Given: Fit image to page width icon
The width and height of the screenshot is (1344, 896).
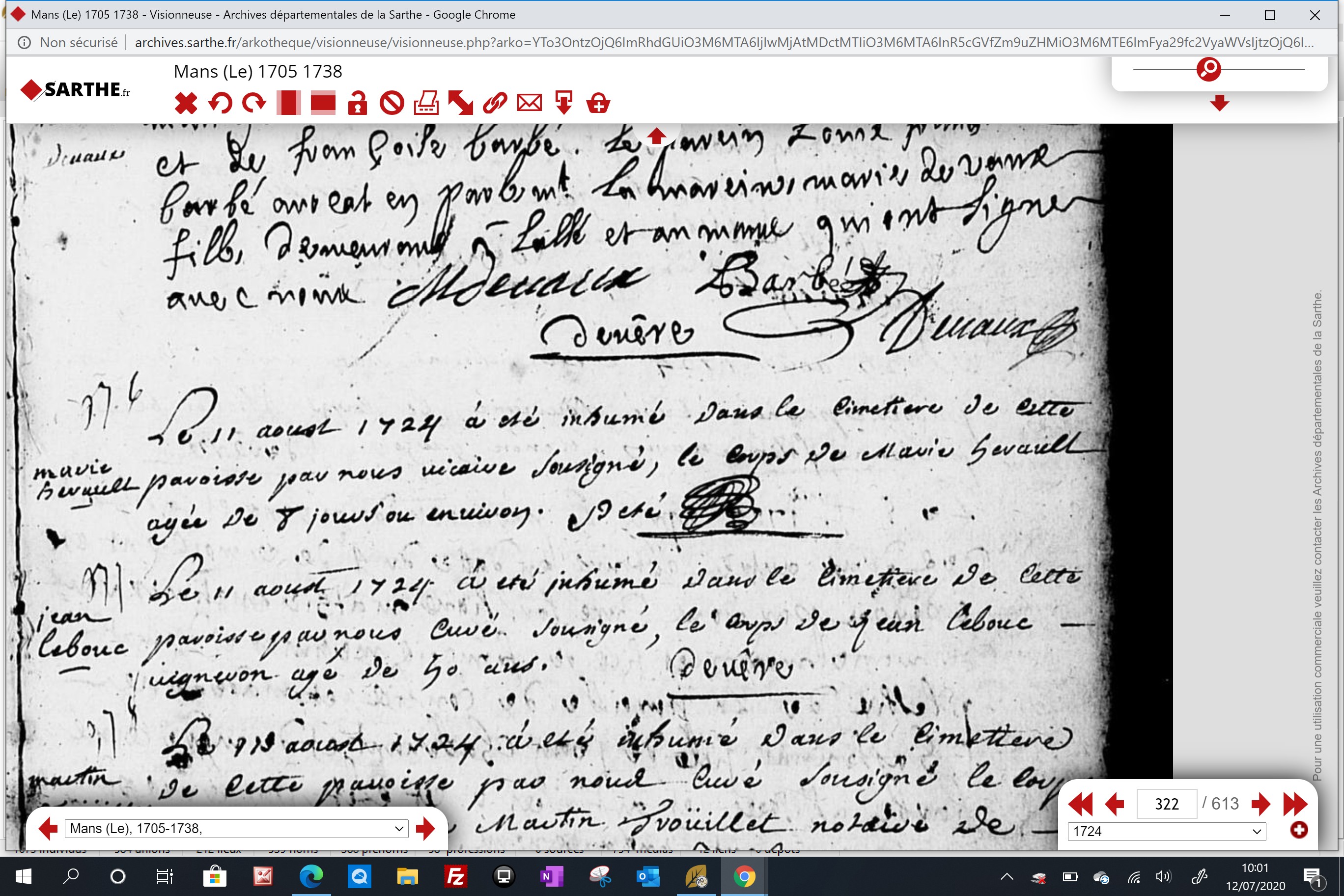Looking at the screenshot, I should [323, 104].
